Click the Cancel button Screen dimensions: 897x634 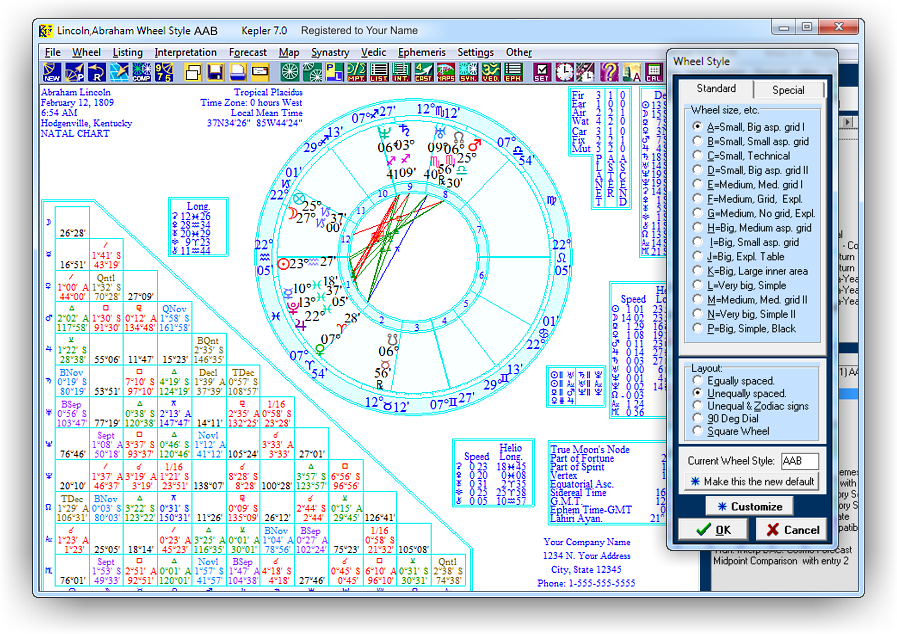(x=790, y=529)
